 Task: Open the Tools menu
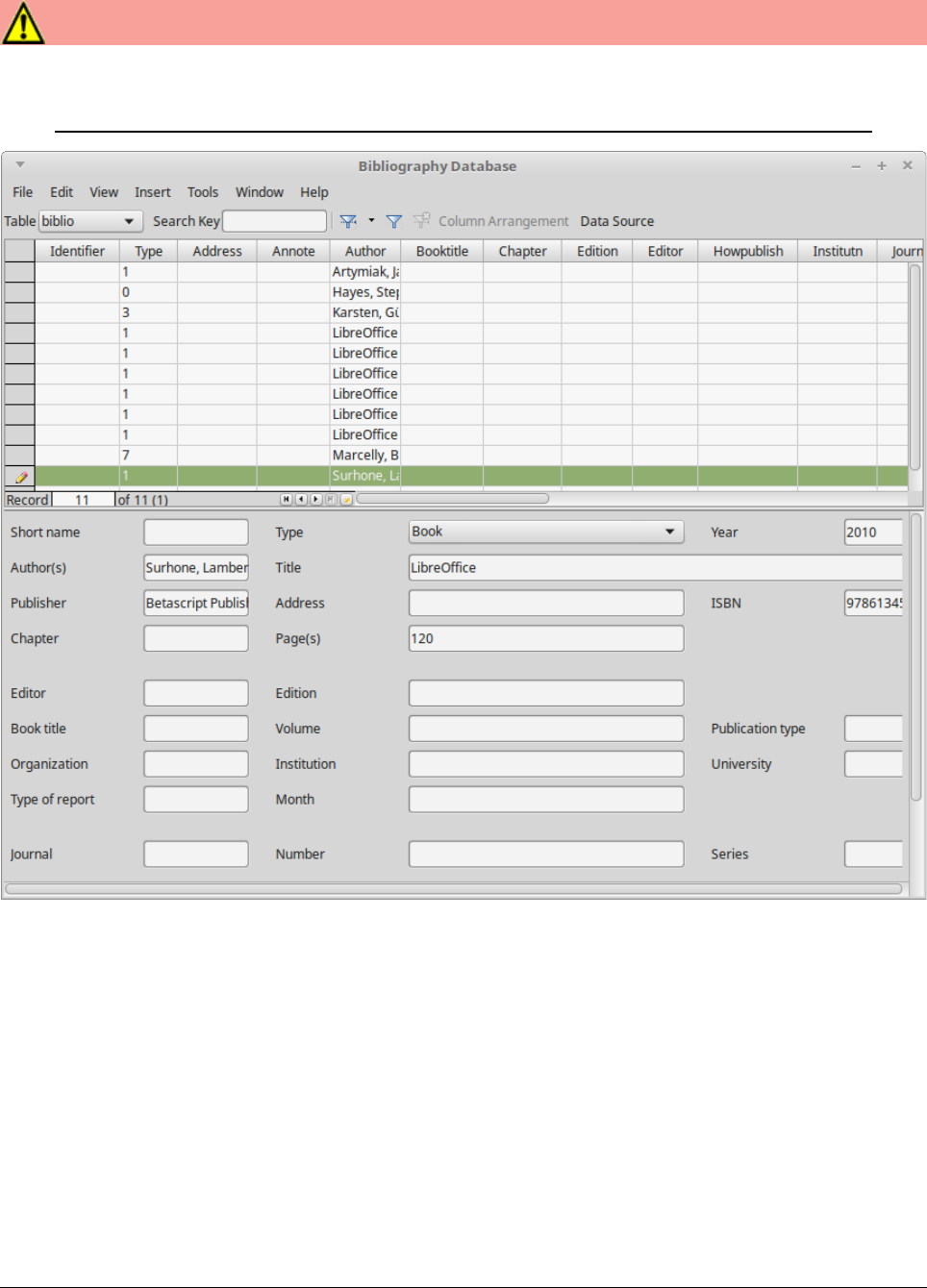(x=203, y=192)
